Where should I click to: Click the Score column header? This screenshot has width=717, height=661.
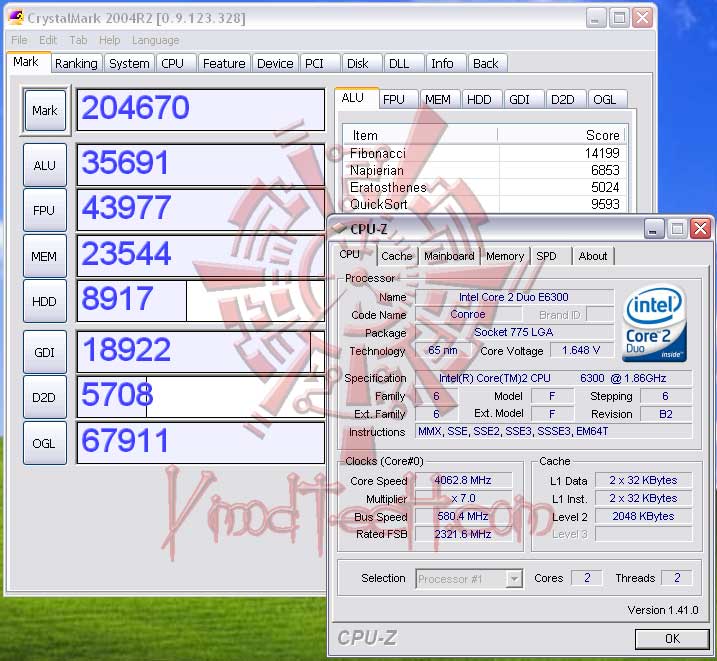(561, 135)
